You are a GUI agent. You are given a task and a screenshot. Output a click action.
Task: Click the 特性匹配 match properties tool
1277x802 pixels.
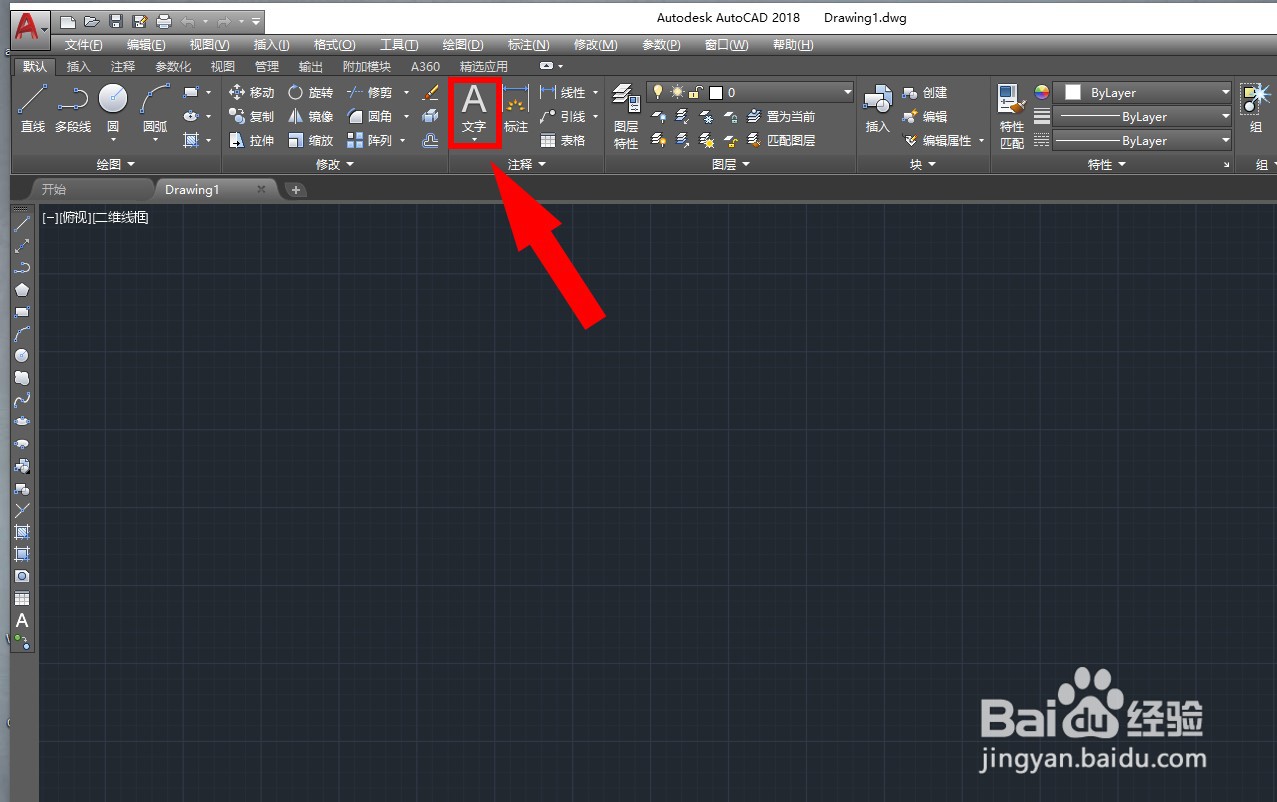[x=1012, y=116]
